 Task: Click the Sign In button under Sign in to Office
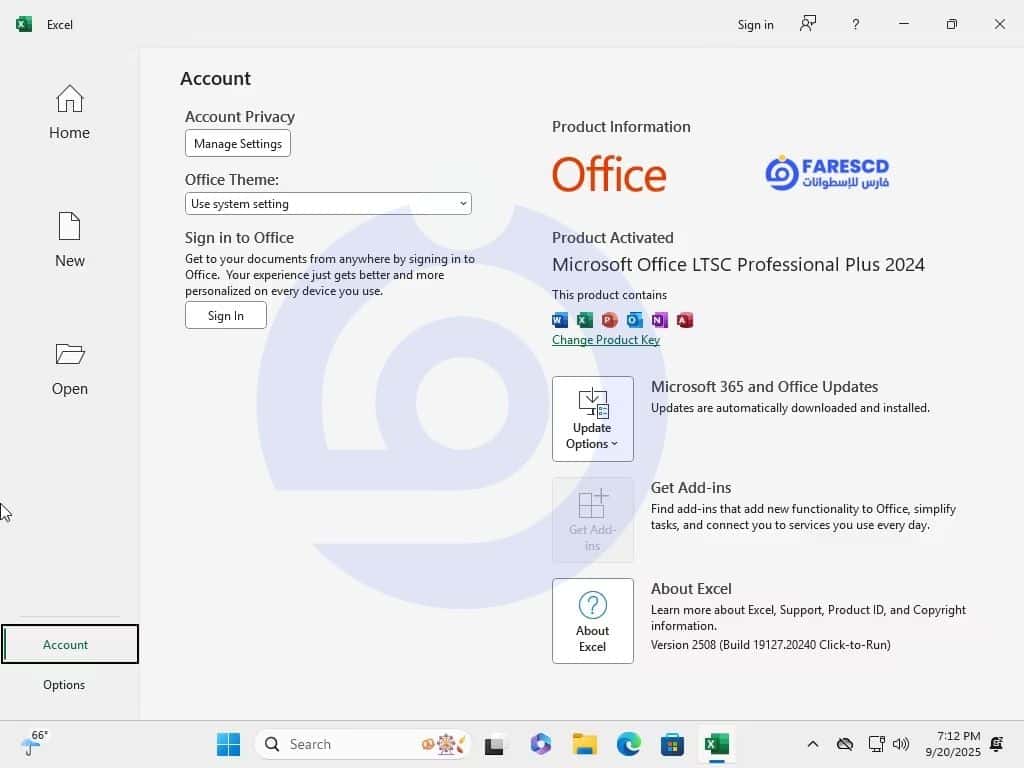[x=226, y=315]
